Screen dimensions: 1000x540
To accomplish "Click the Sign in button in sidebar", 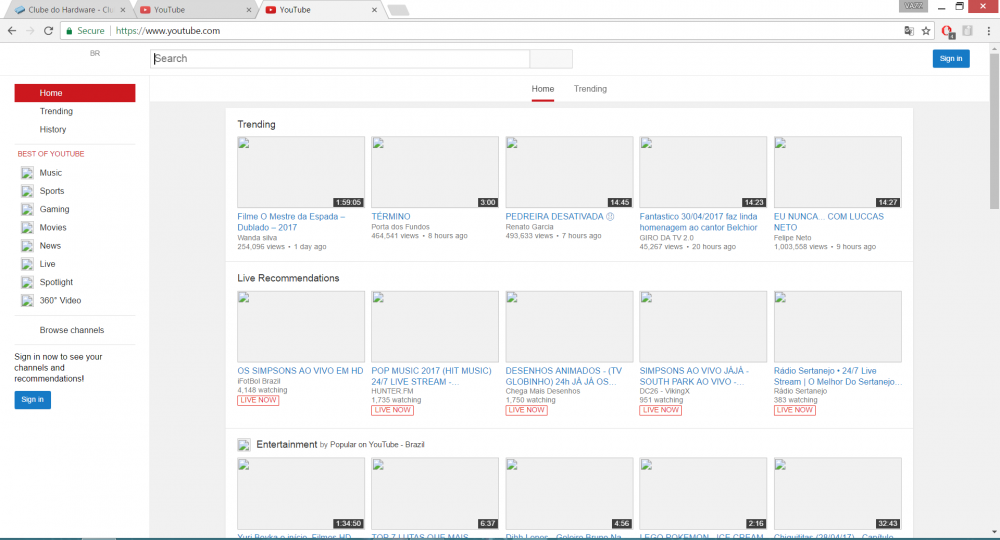I will (33, 400).
